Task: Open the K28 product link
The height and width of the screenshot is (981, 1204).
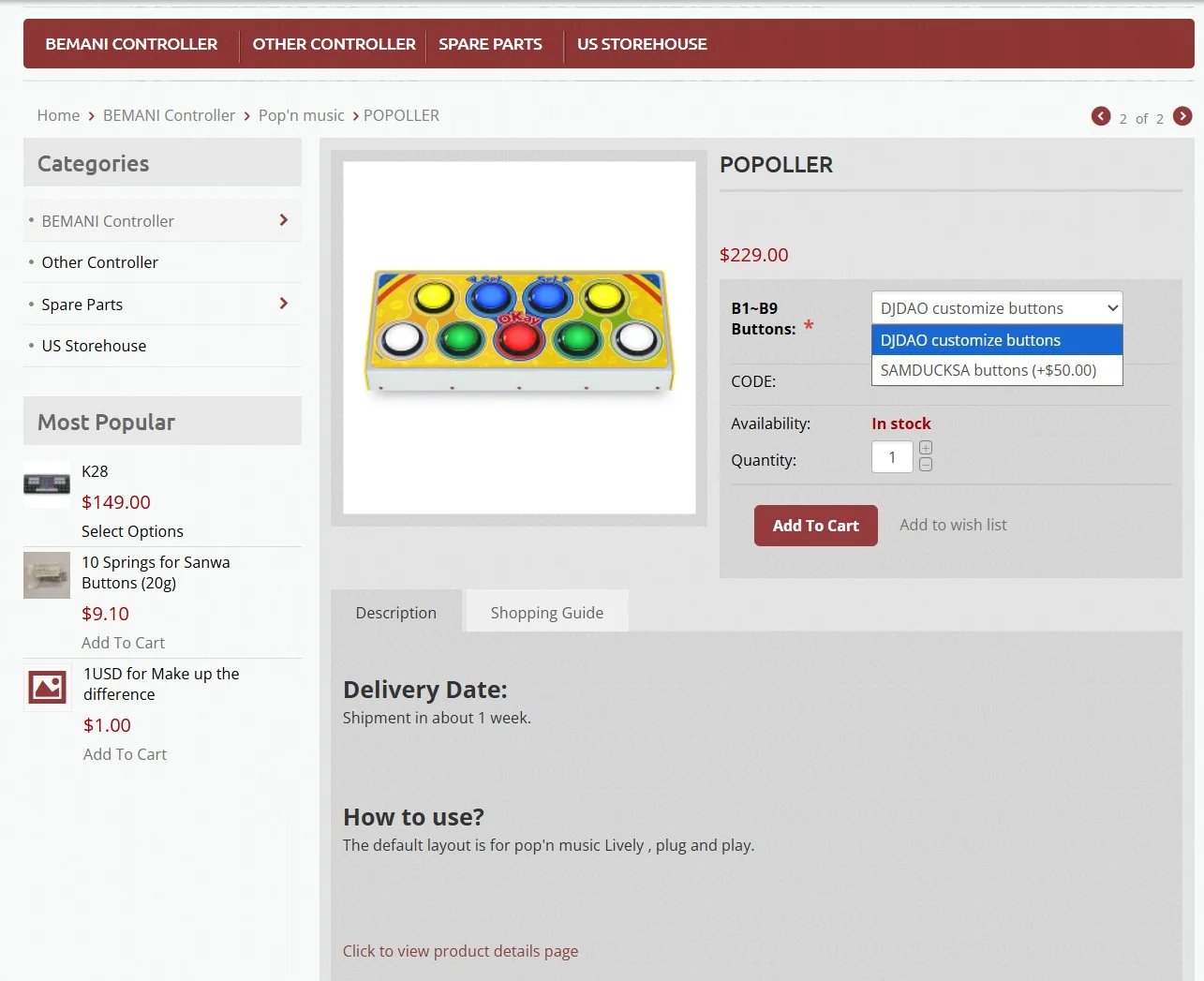Action: pyautogui.click(x=95, y=471)
